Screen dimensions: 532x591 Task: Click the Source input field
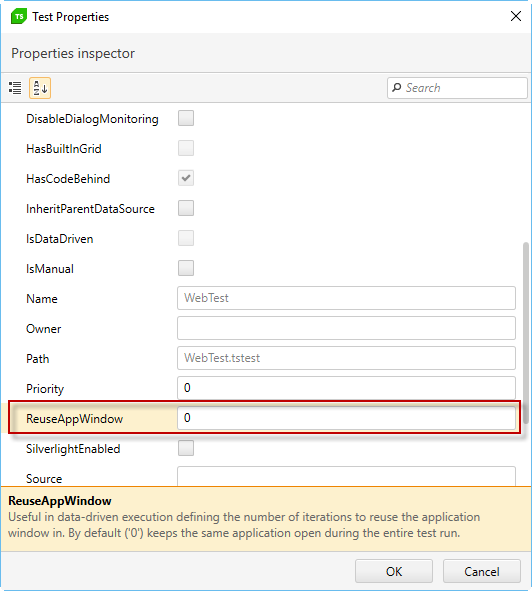346,476
